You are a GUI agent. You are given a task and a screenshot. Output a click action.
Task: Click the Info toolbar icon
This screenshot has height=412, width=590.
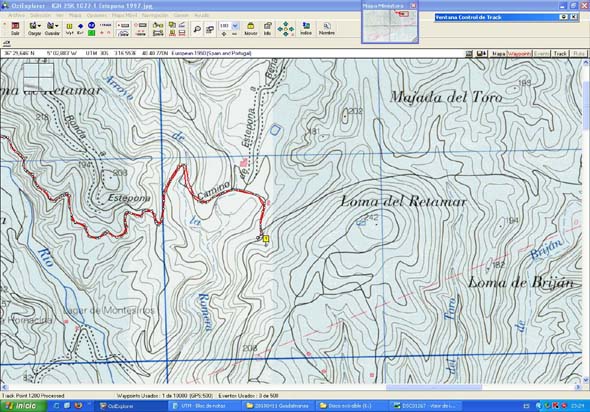268,29
